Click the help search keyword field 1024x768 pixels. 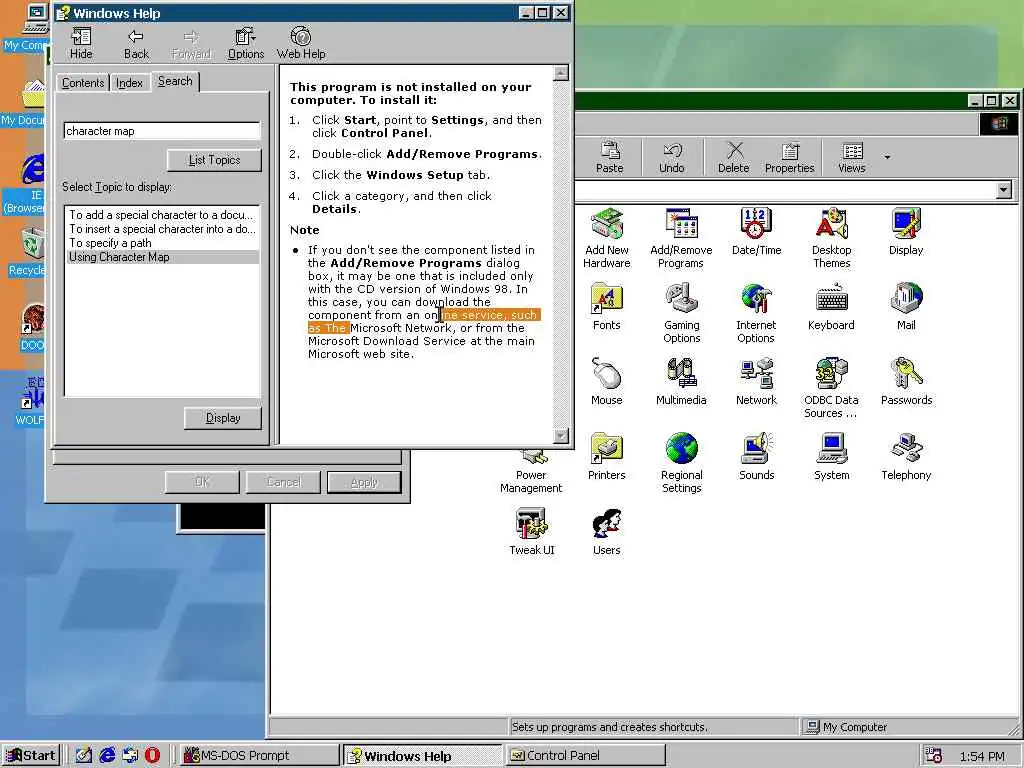click(162, 131)
